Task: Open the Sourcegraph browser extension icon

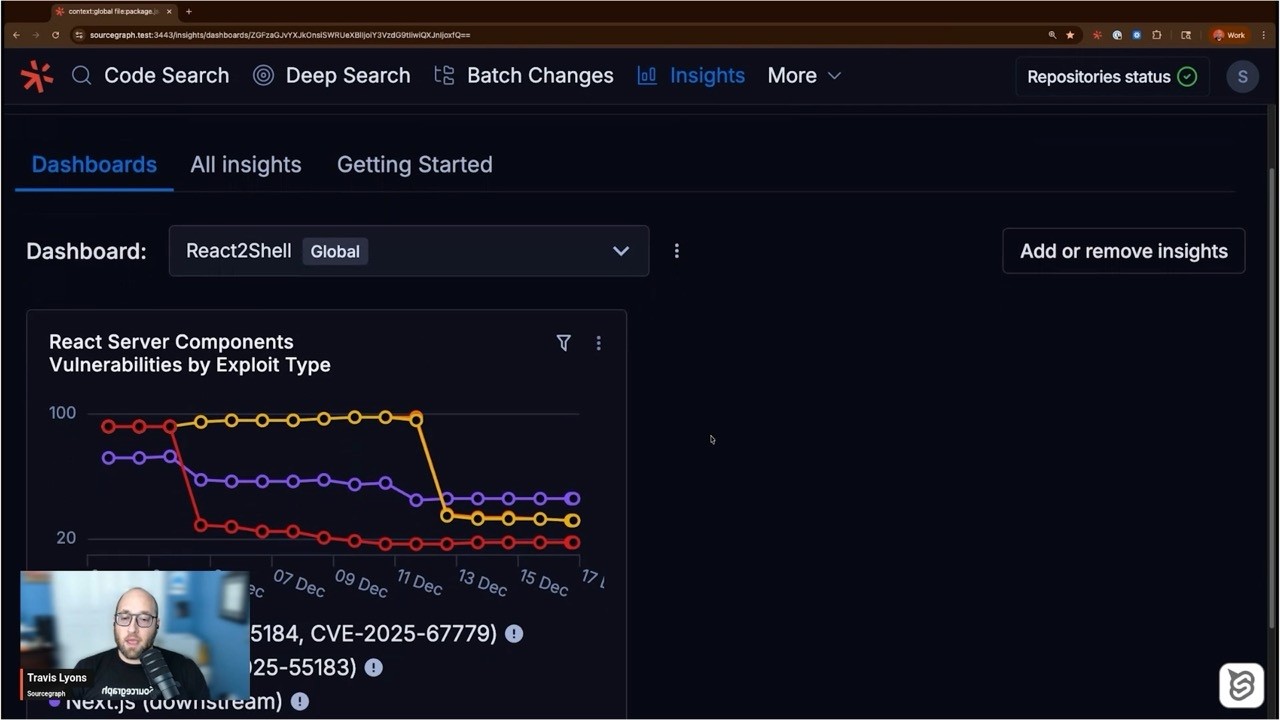Action: [x=1097, y=35]
